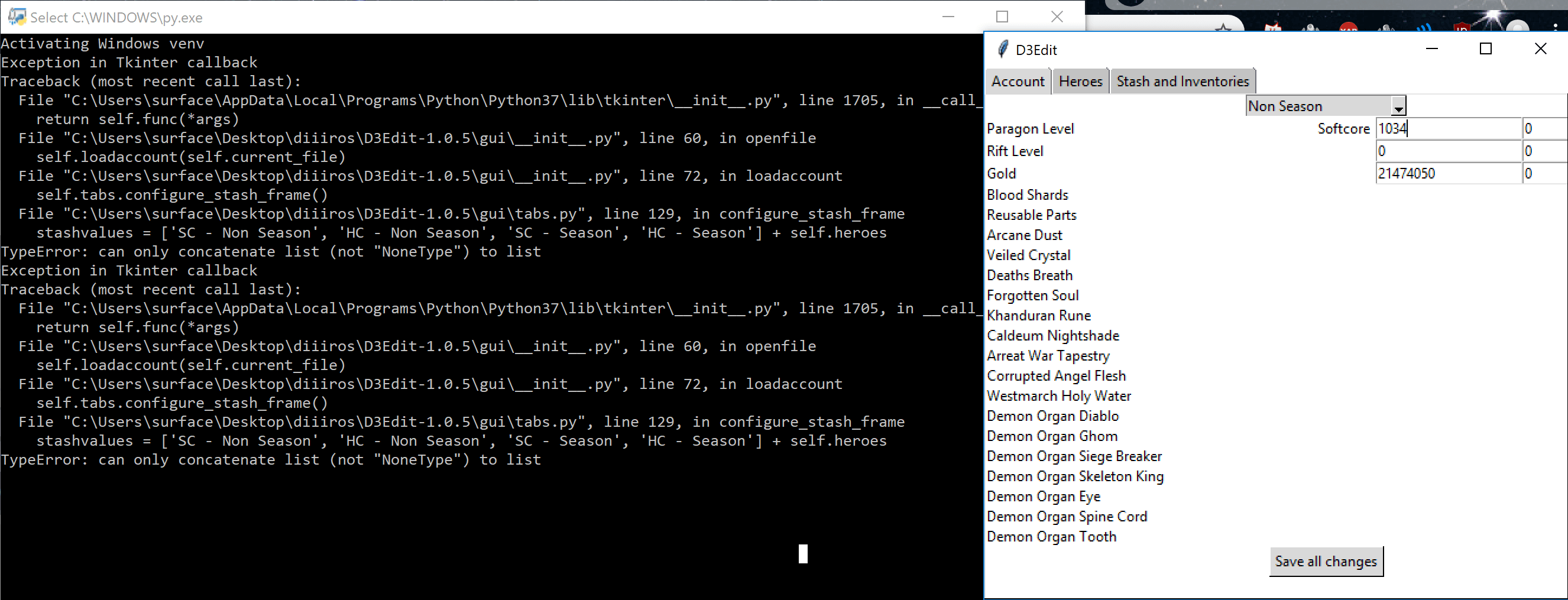Click the Demon Organ Tooth label
Screen dimensions: 1568x600
pos(1051,536)
